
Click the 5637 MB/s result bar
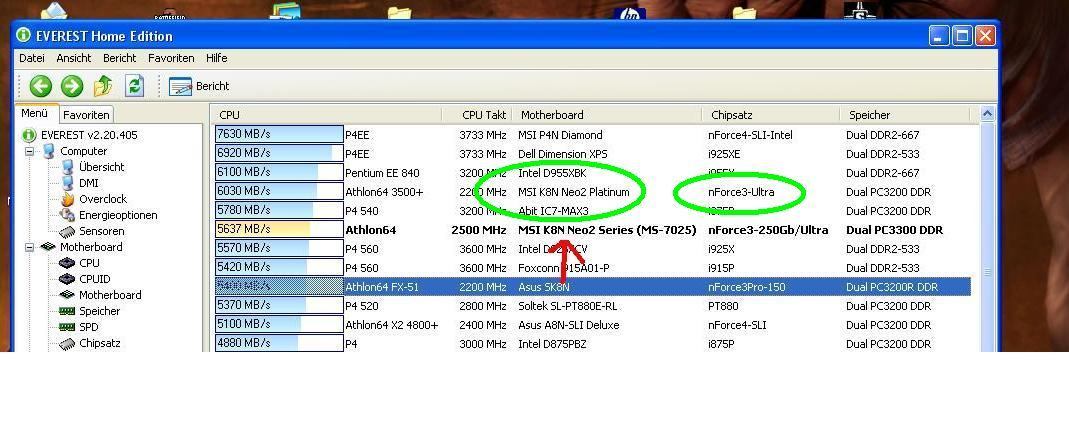tap(279, 229)
